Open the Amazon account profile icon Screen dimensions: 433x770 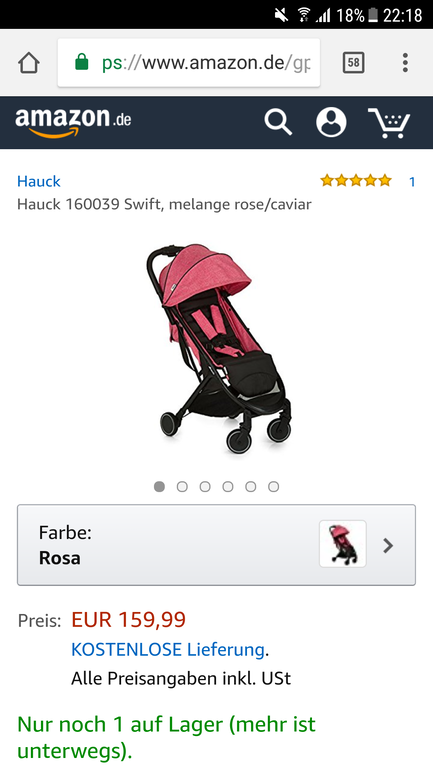pyautogui.click(x=331, y=122)
